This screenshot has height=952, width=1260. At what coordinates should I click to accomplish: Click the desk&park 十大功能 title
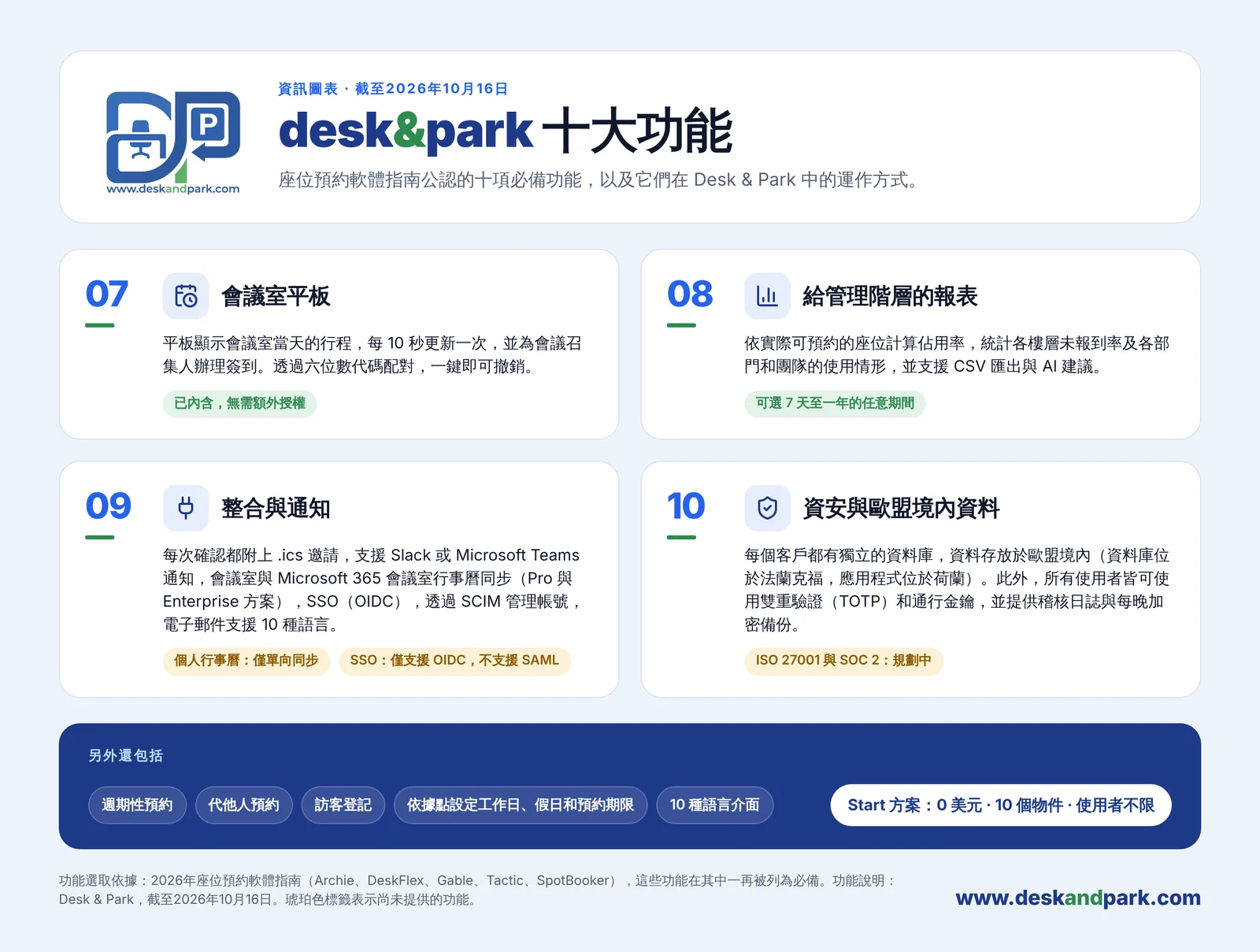tap(506, 131)
